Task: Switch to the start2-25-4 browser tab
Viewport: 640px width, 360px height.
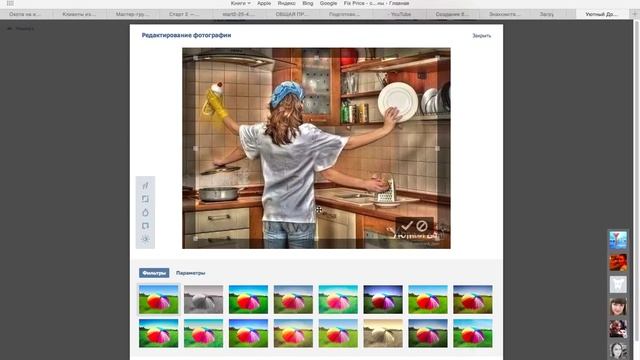Action: pos(239,14)
